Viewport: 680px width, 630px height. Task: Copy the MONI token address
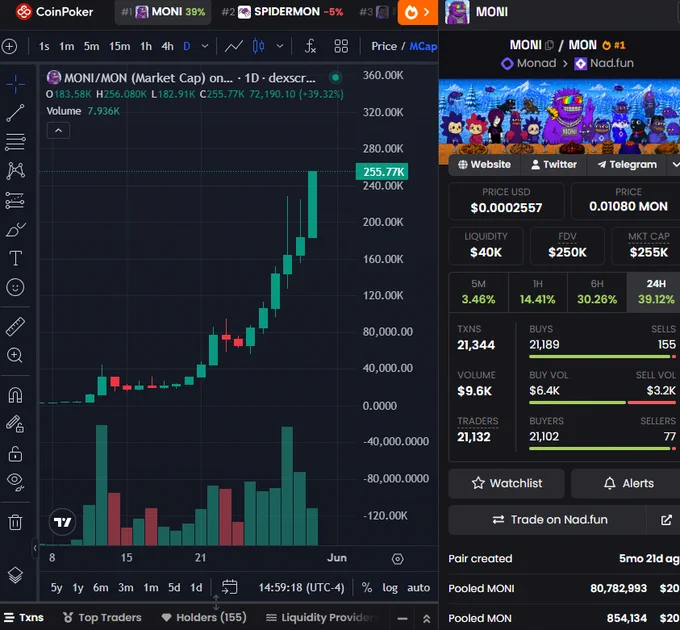click(549, 45)
